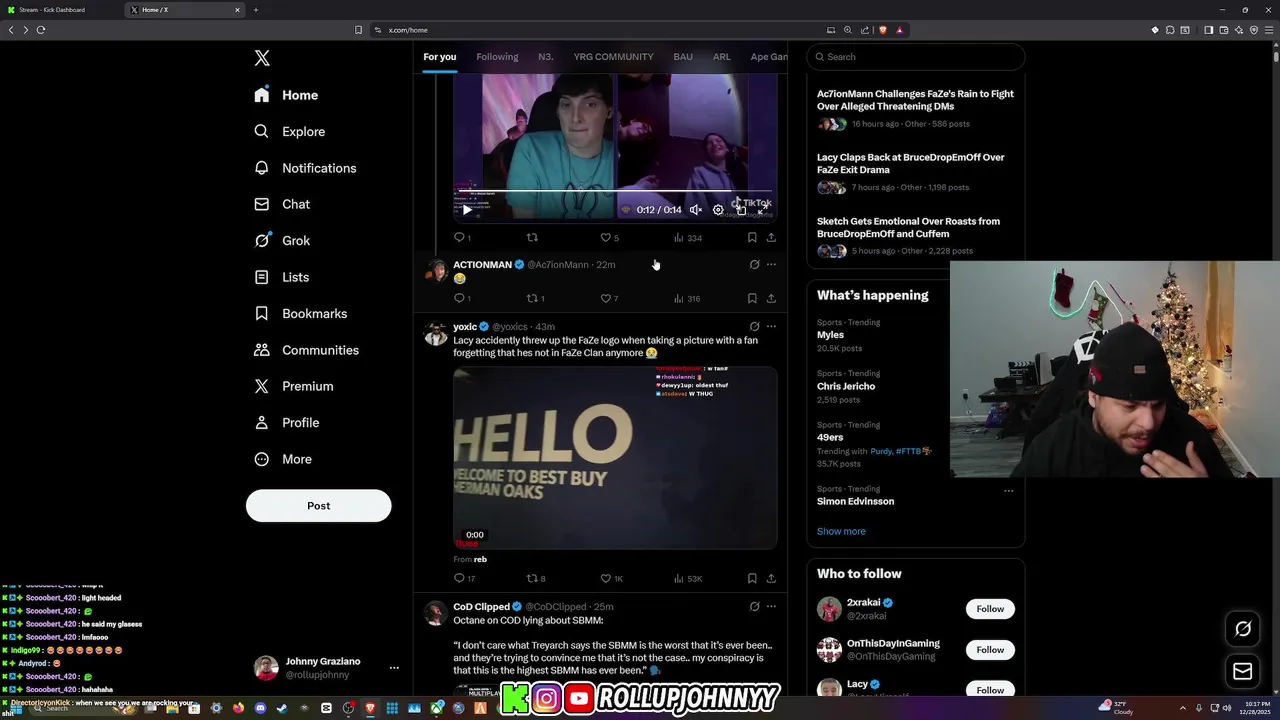Open the Explore page

click(x=289, y=131)
